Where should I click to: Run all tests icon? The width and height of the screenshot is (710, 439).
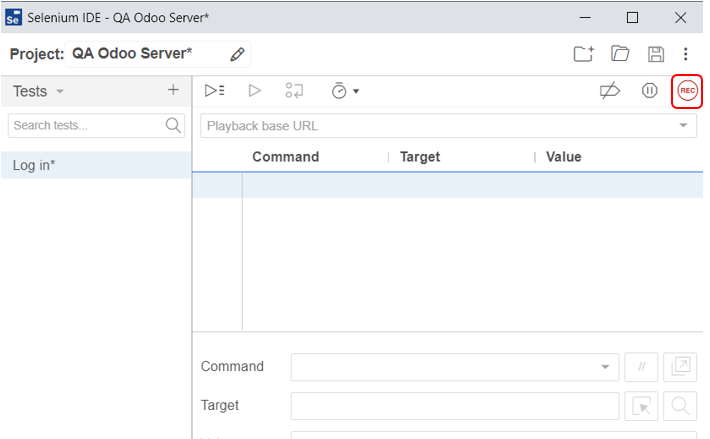point(214,91)
